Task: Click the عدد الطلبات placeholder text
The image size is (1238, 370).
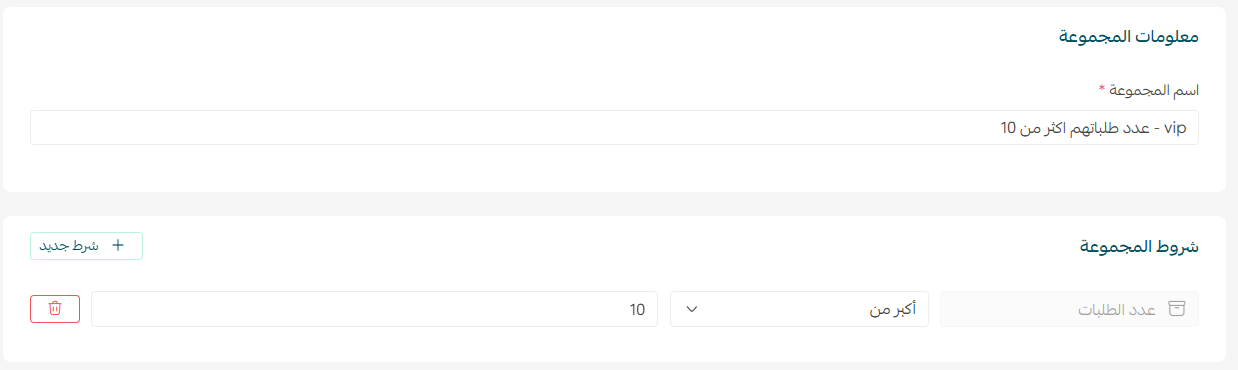Action: [x=1117, y=309]
